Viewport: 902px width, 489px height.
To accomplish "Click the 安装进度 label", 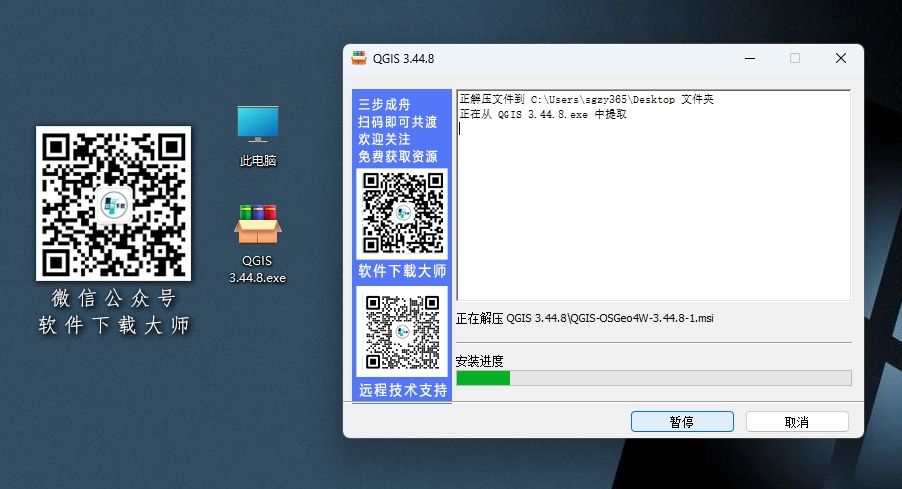I will (x=479, y=361).
